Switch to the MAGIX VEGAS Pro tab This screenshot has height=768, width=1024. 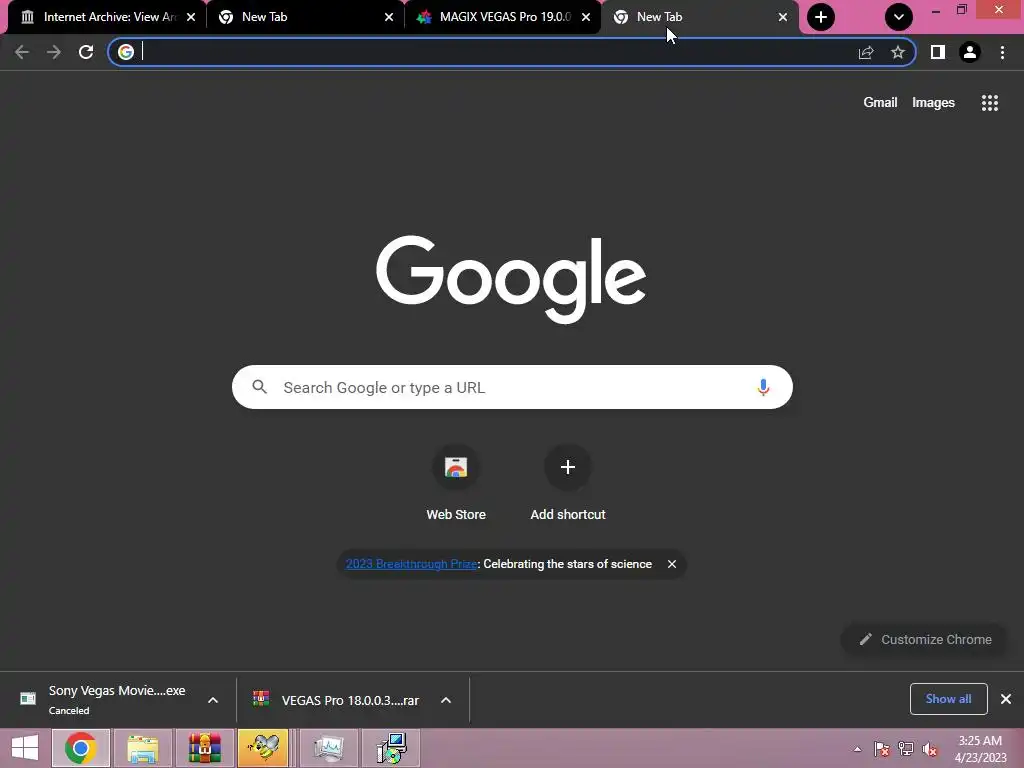click(503, 17)
